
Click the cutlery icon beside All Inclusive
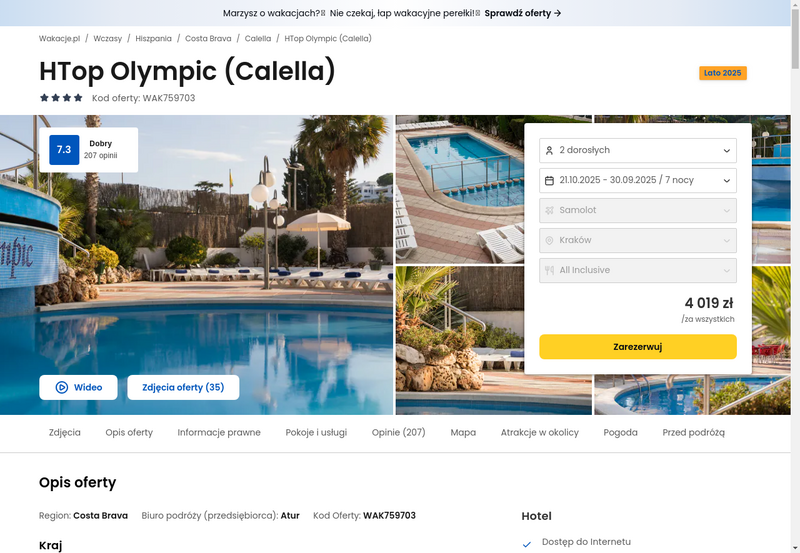[549, 270]
